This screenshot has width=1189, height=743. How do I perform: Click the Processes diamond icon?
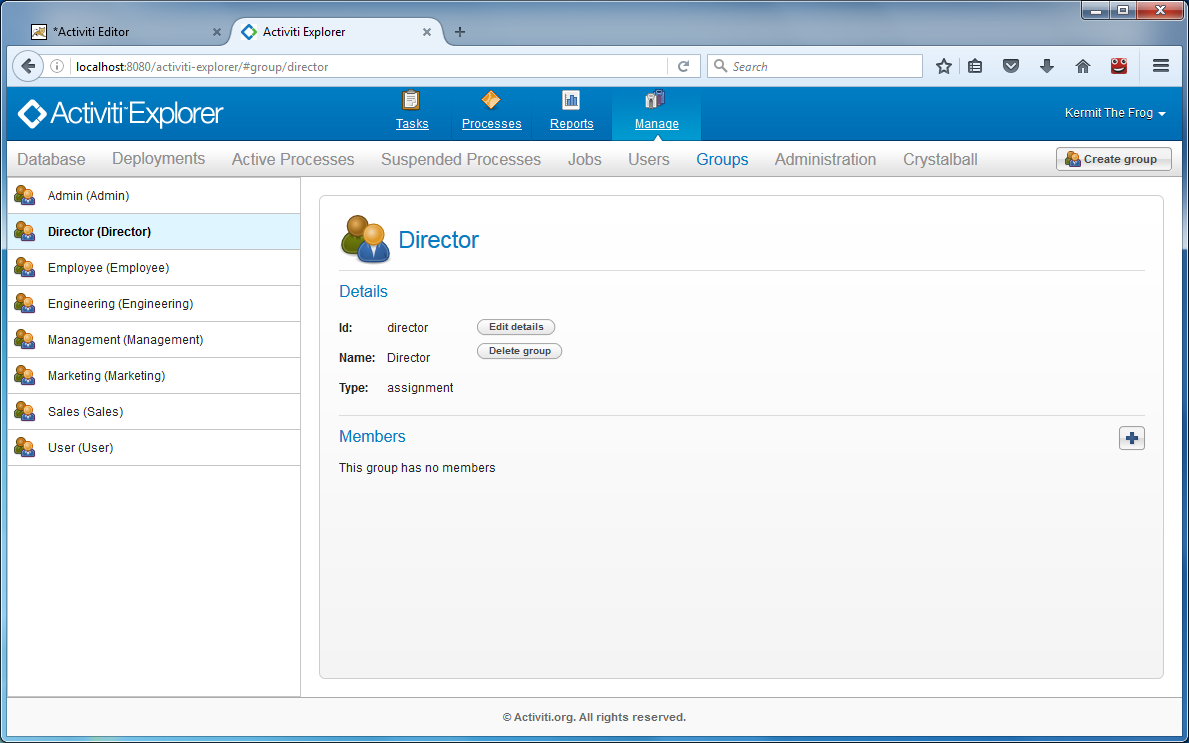(491, 100)
